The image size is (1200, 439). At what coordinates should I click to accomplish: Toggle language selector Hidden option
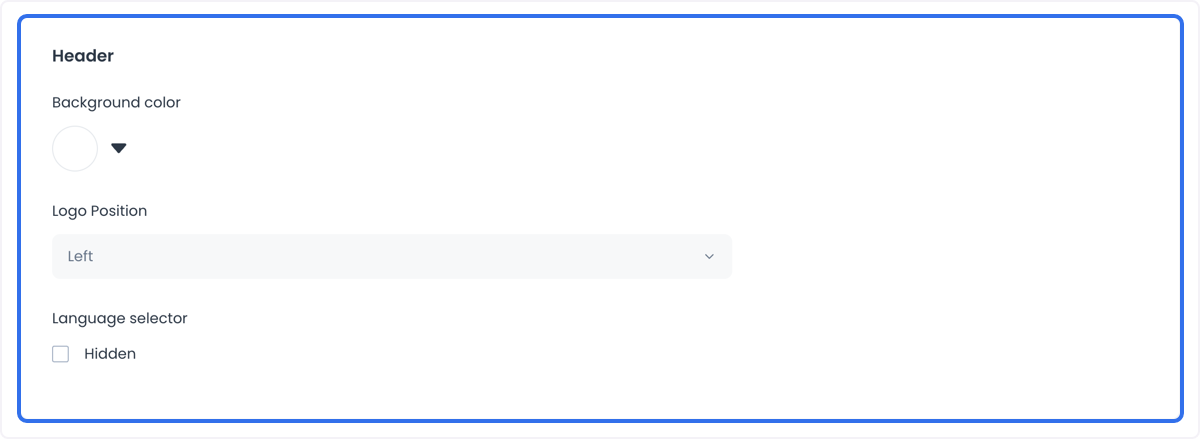click(61, 354)
